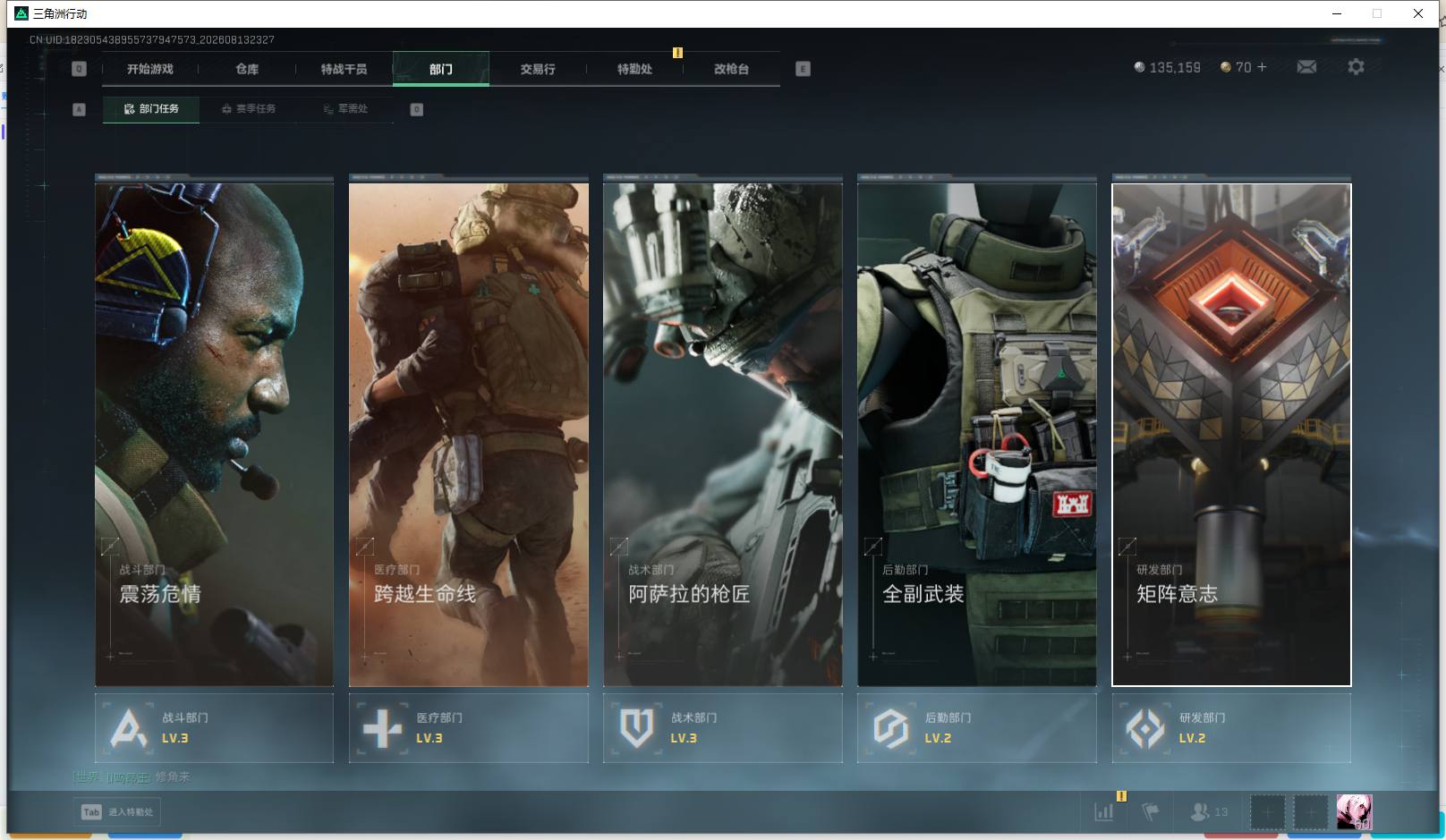Screen dimensions: 1446x840
Task: Switch to the 改枪台 tab
Action: [731, 69]
